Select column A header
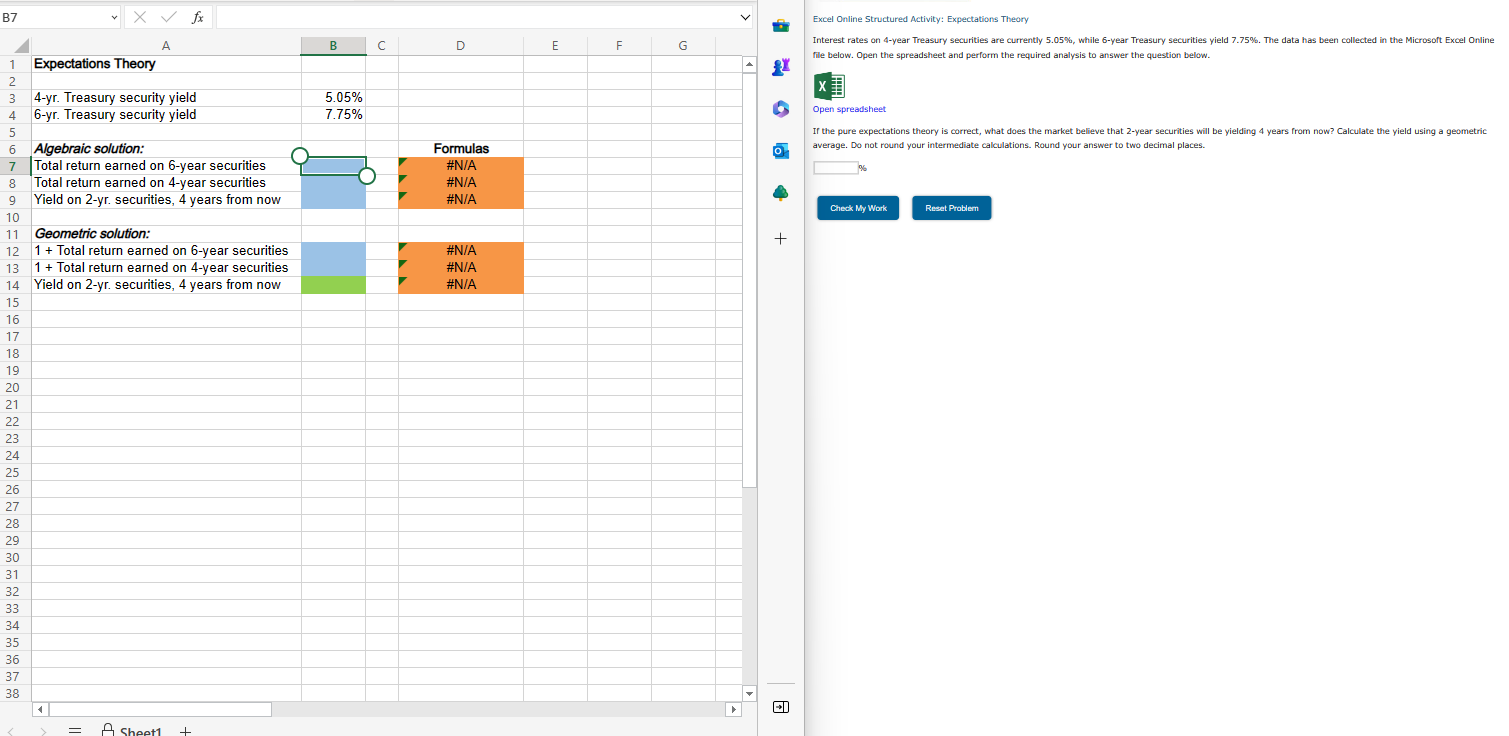Screen dimensions: 1509x736 click(166, 45)
